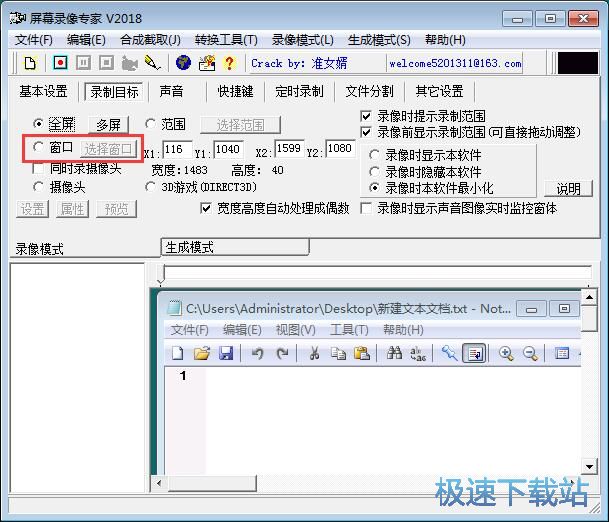The image size is (609, 522).
Task: Select the pen annotation toolbar icon
Action: pyautogui.click(x=152, y=63)
